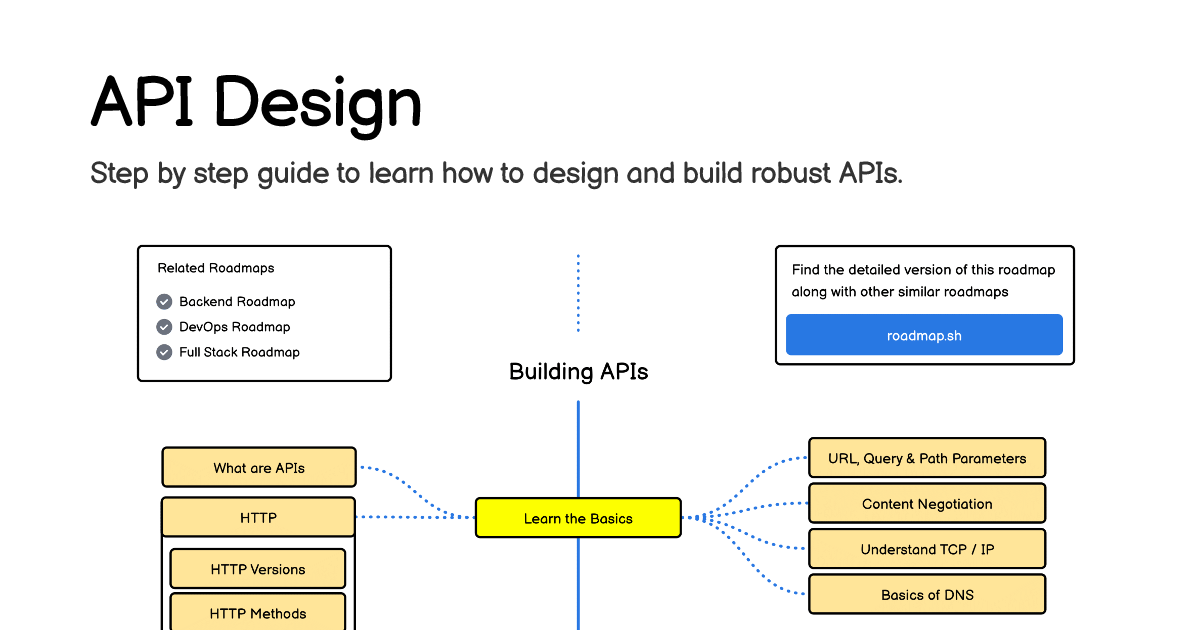The height and width of the screenshot is (630, 1200).
Task: Visit roadmap.sh via the blue button
Action: click(x=923, y=335)
